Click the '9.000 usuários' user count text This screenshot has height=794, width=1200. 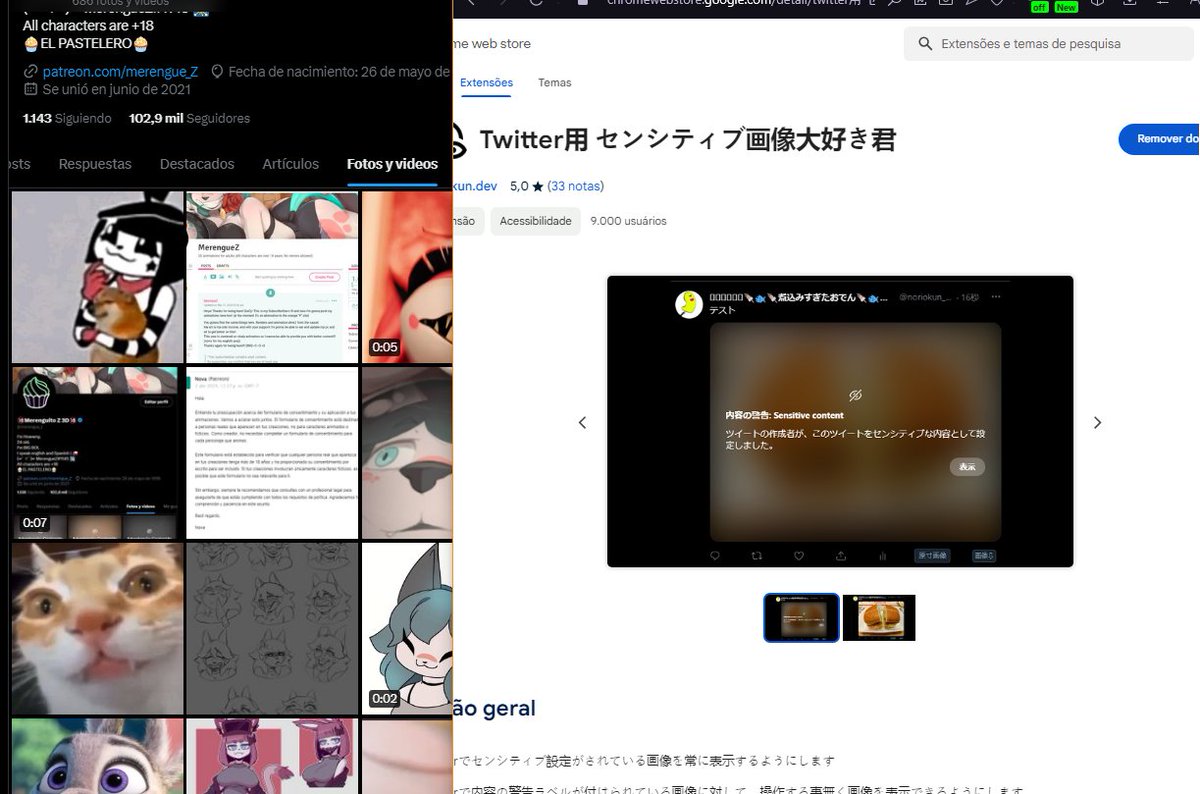[x=628, y=221]
